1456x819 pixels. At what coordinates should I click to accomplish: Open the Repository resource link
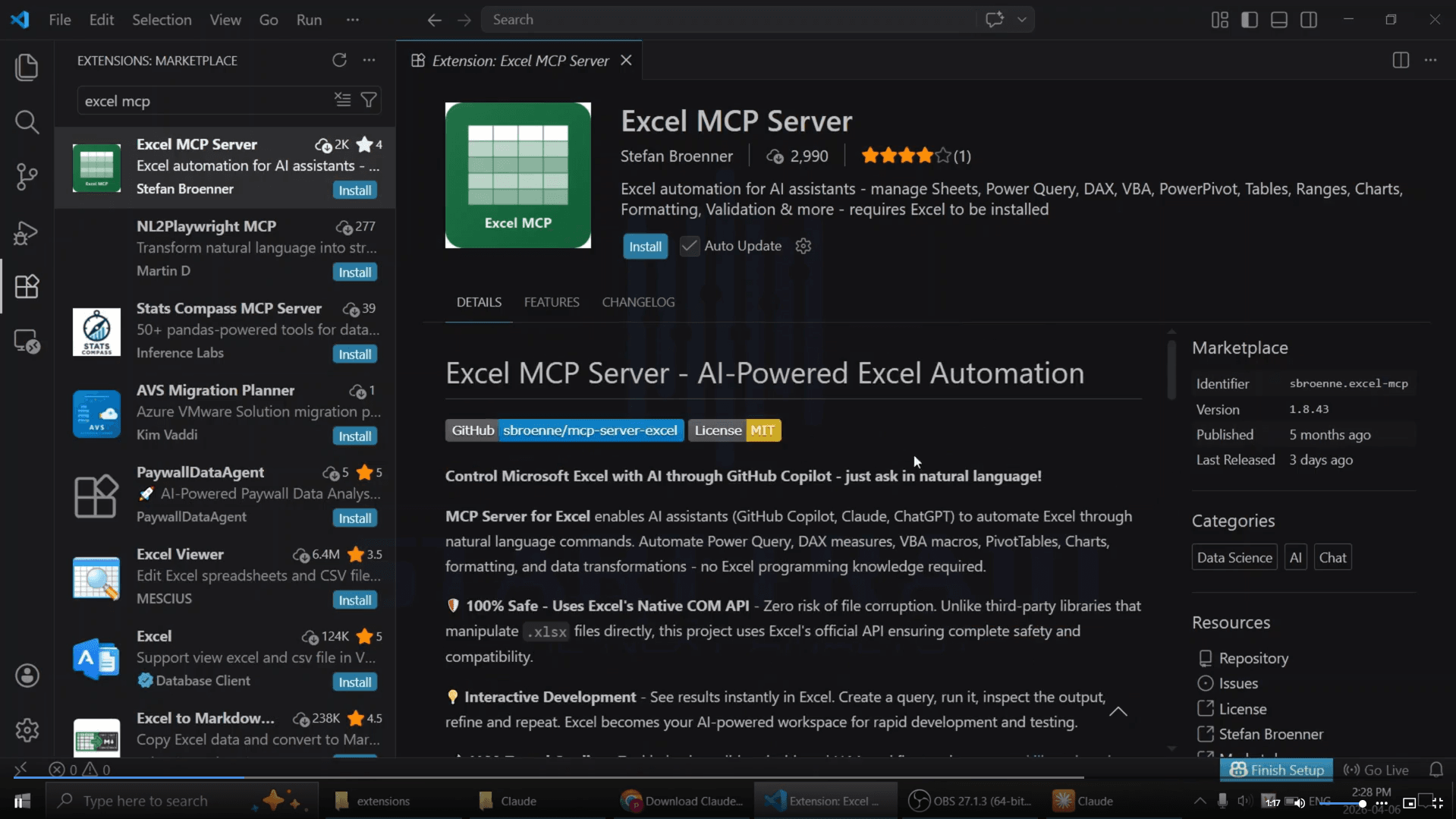coord(1253,658)
